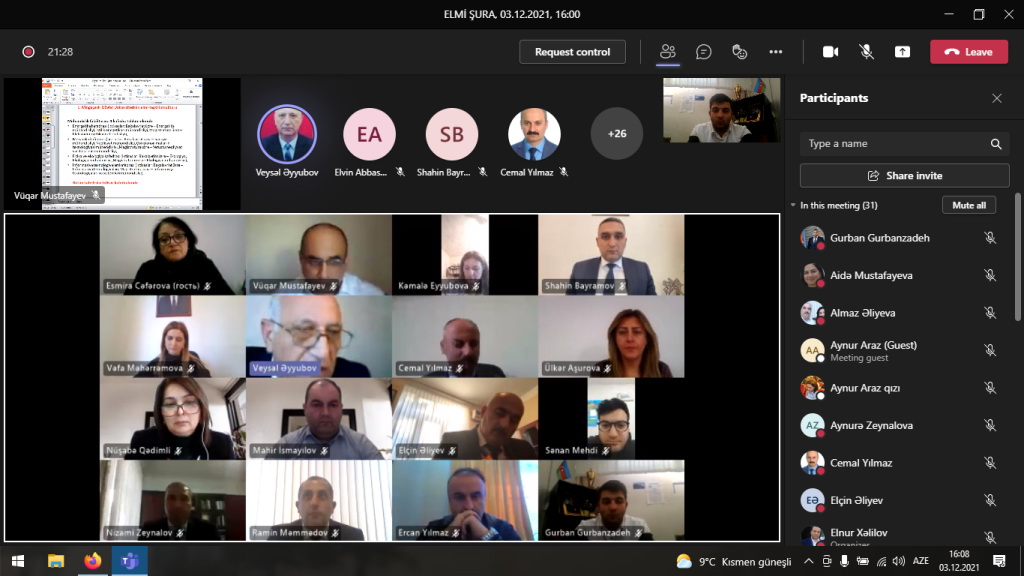The image size is (1024, 576).
Task: Open the notification center icon
Action: pos(999,561)
